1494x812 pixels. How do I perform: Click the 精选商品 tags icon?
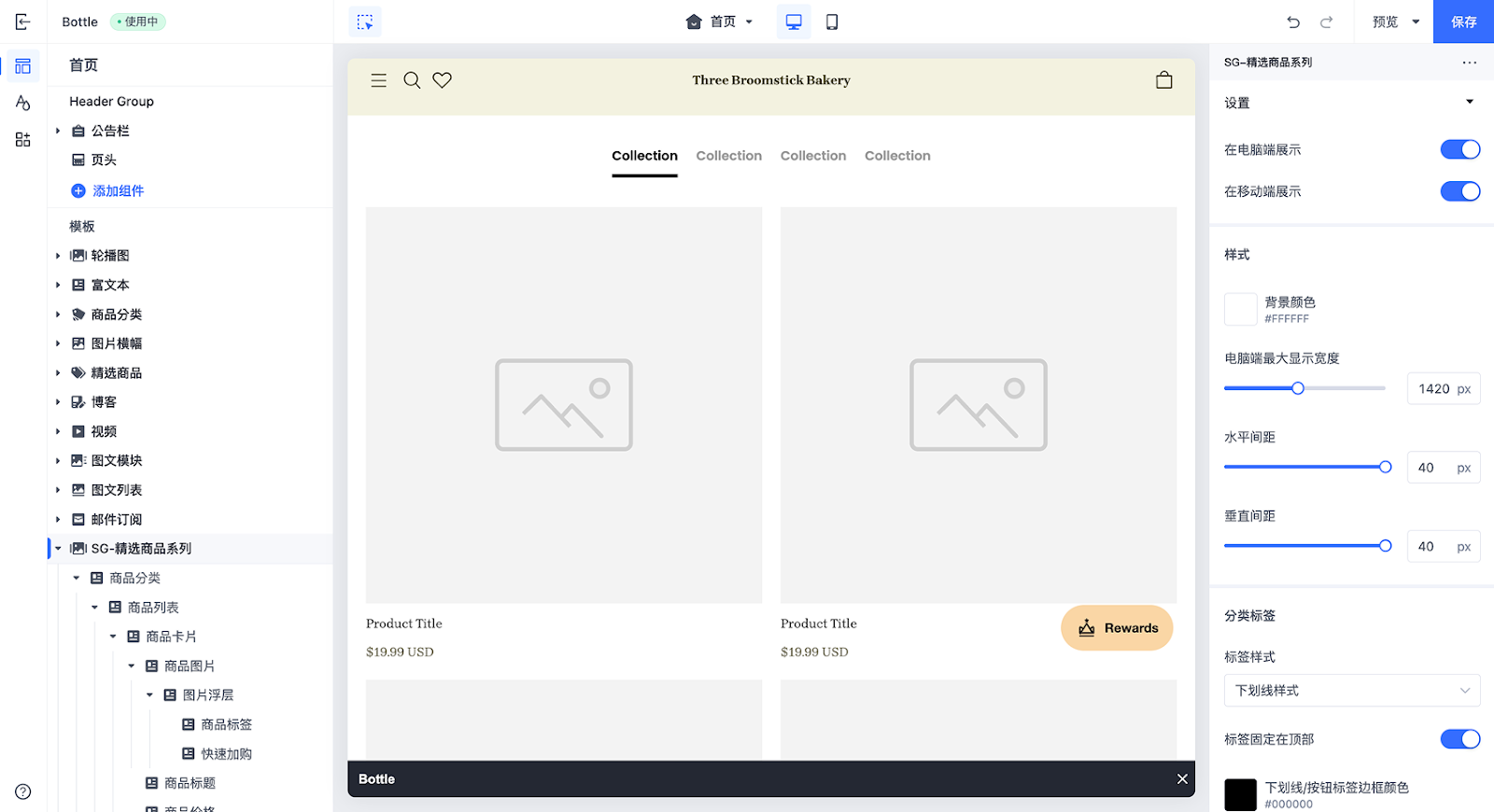78,373
